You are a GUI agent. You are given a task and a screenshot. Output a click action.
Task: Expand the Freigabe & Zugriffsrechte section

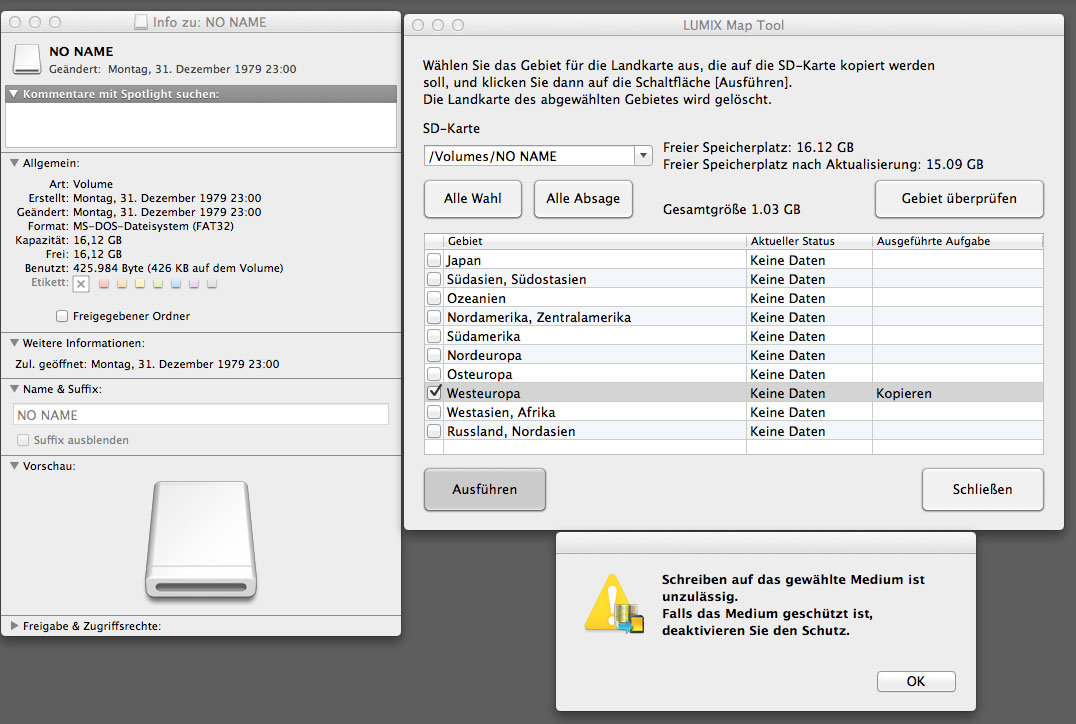coord(12,626)
